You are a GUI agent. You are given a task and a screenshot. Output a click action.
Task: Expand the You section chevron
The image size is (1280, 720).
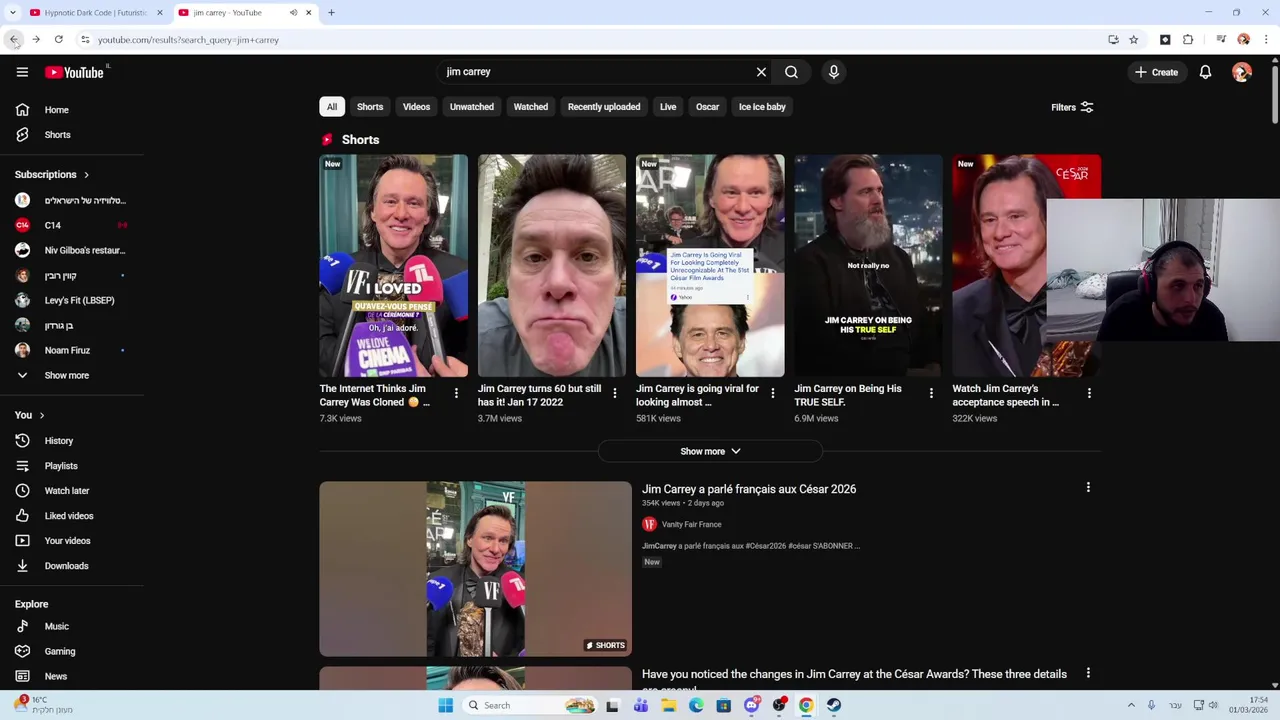point(41,415)
